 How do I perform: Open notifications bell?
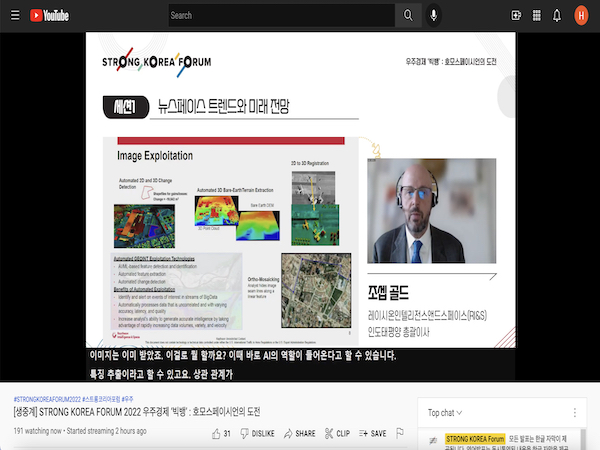[557, 15]
